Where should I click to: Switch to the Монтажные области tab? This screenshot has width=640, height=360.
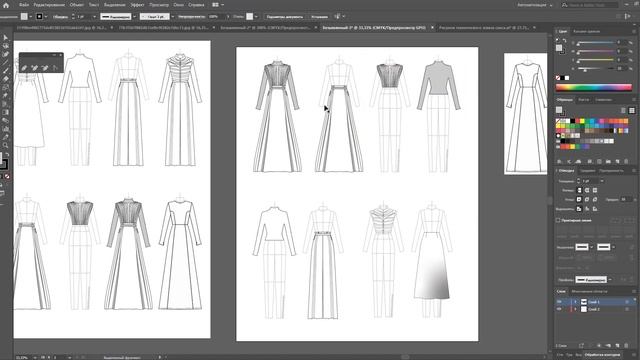pos(589,291)
